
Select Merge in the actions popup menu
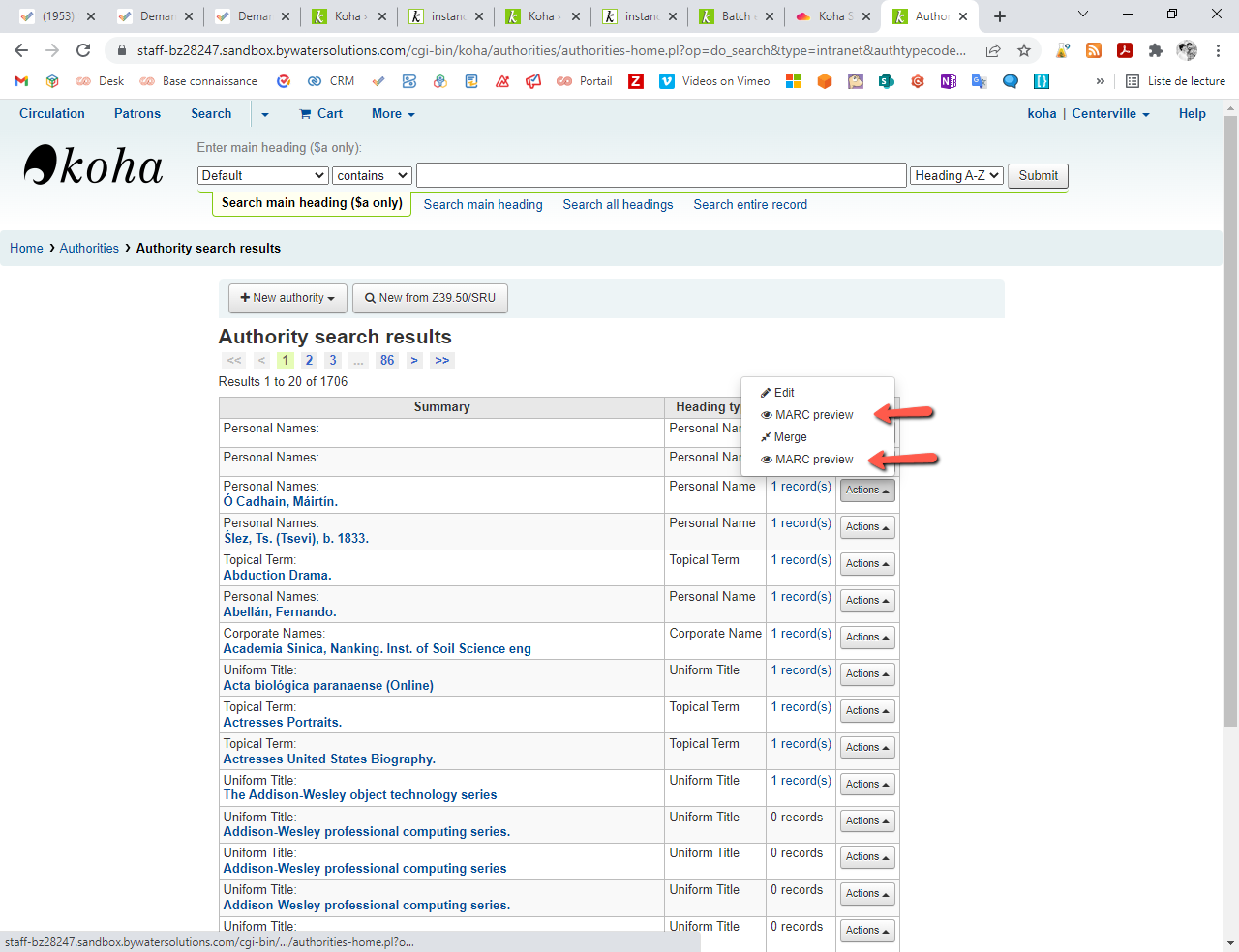pyautogui.click(x=790, y=437)
